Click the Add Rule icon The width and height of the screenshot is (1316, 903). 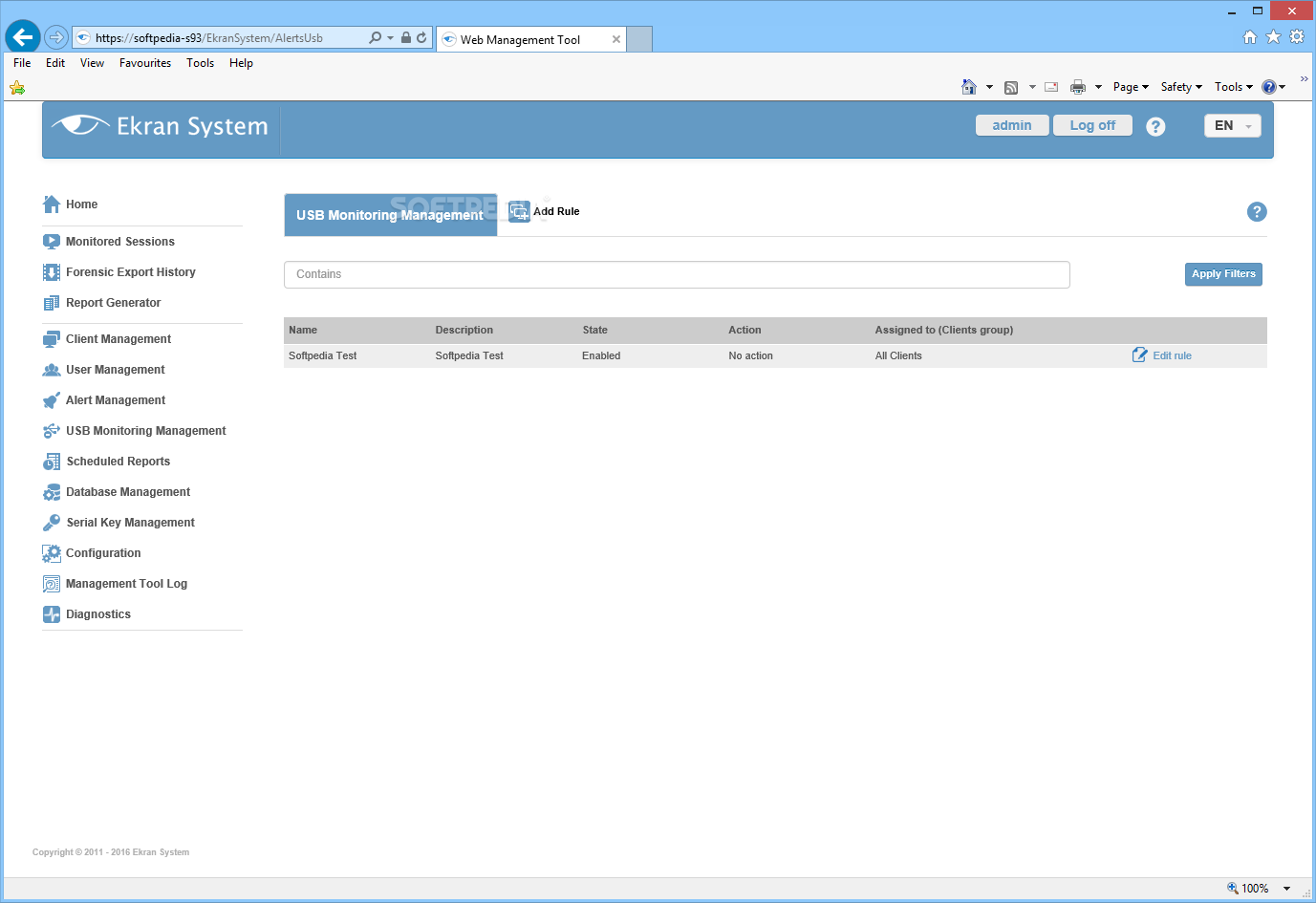tap(519, 211)
